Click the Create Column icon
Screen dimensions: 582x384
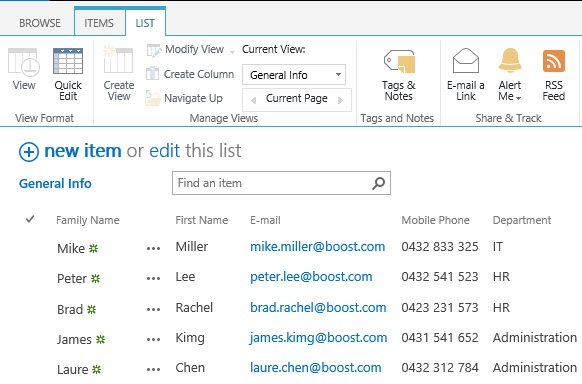pos(152,73)
